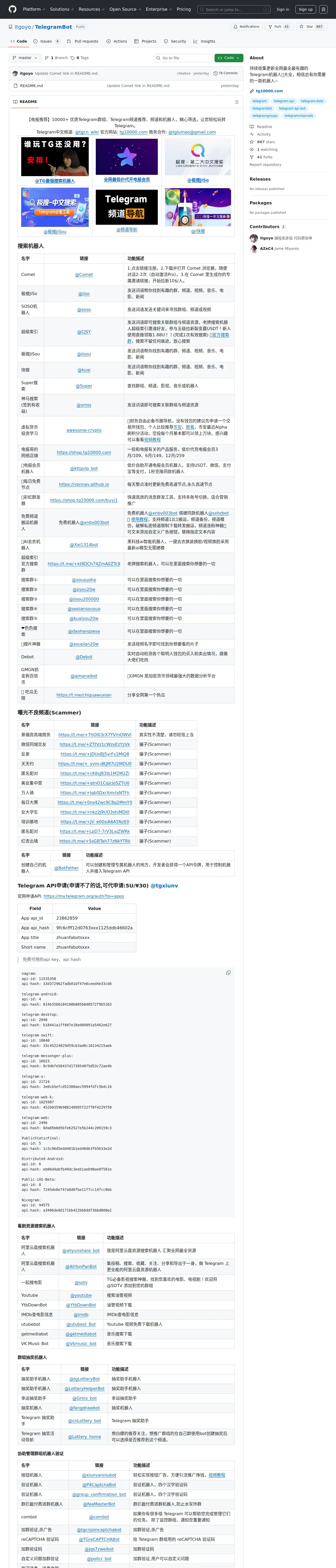Open the @BotFather link

[x=66, y=868]
